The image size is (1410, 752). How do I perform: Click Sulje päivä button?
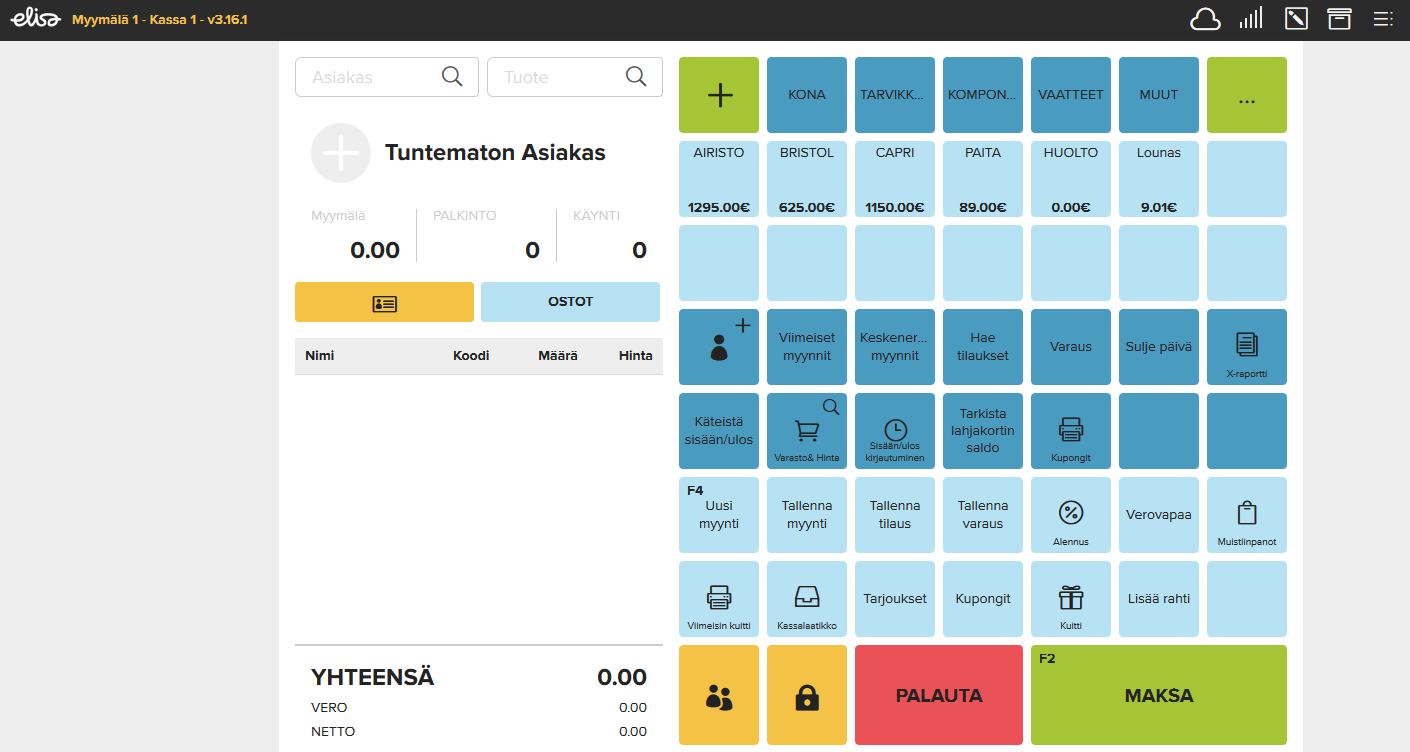(1159, 347)
